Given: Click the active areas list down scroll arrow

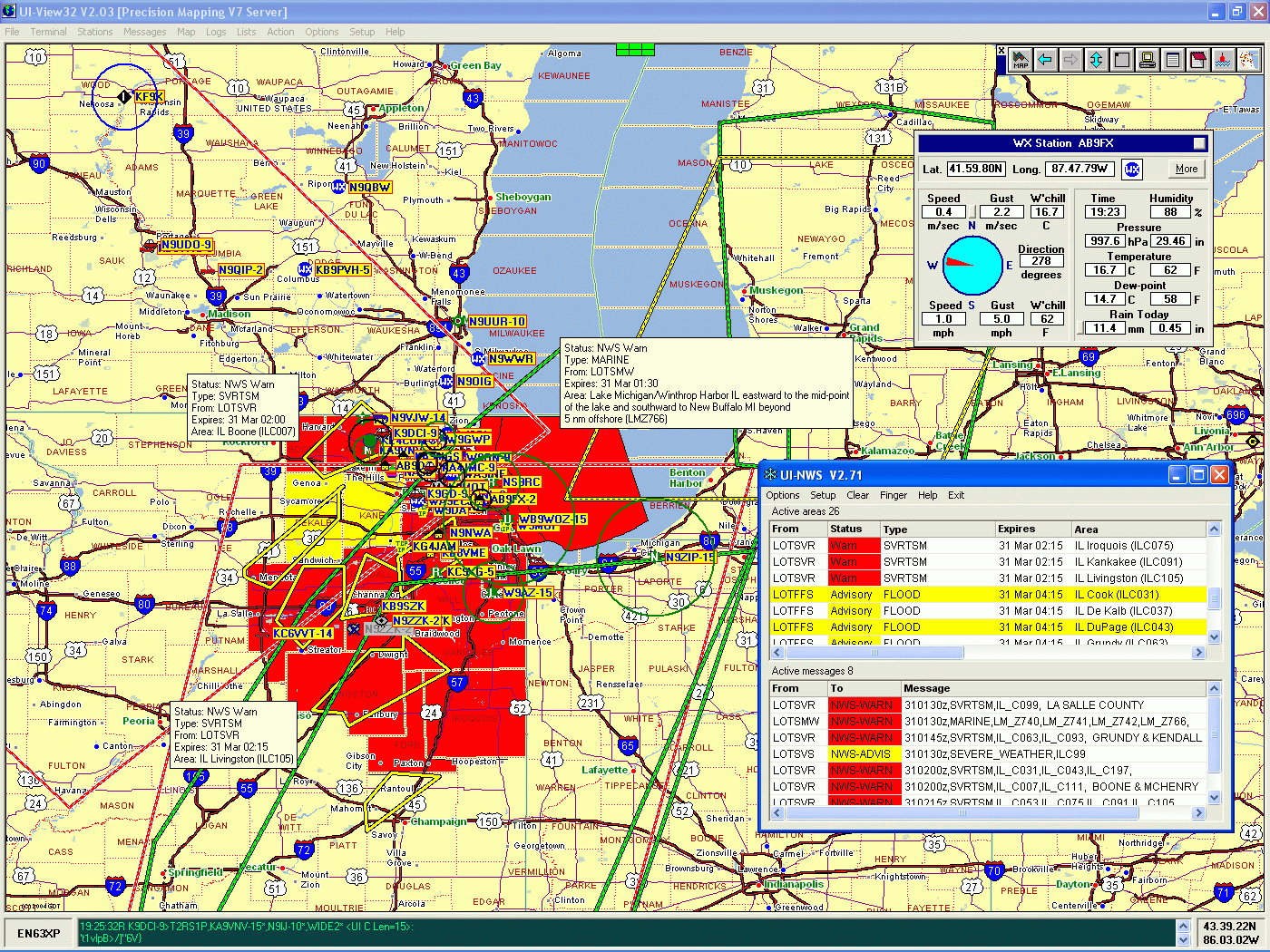Looking at the screenshot, I should click(1215, 637).
